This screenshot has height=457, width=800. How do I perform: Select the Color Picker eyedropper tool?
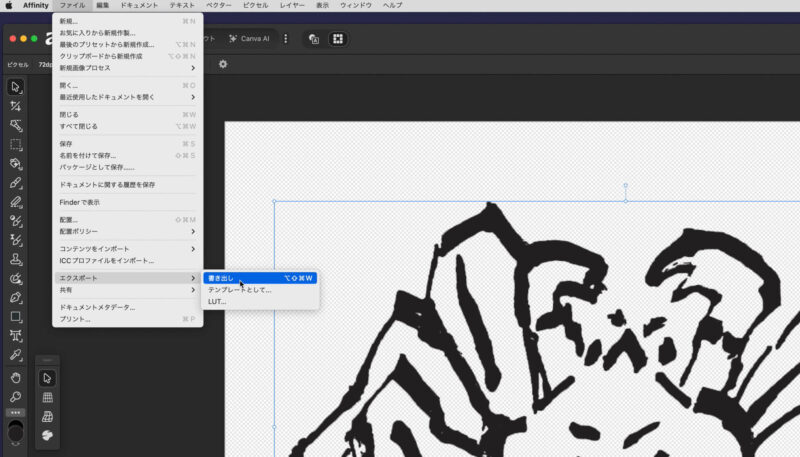coord(15,355)
